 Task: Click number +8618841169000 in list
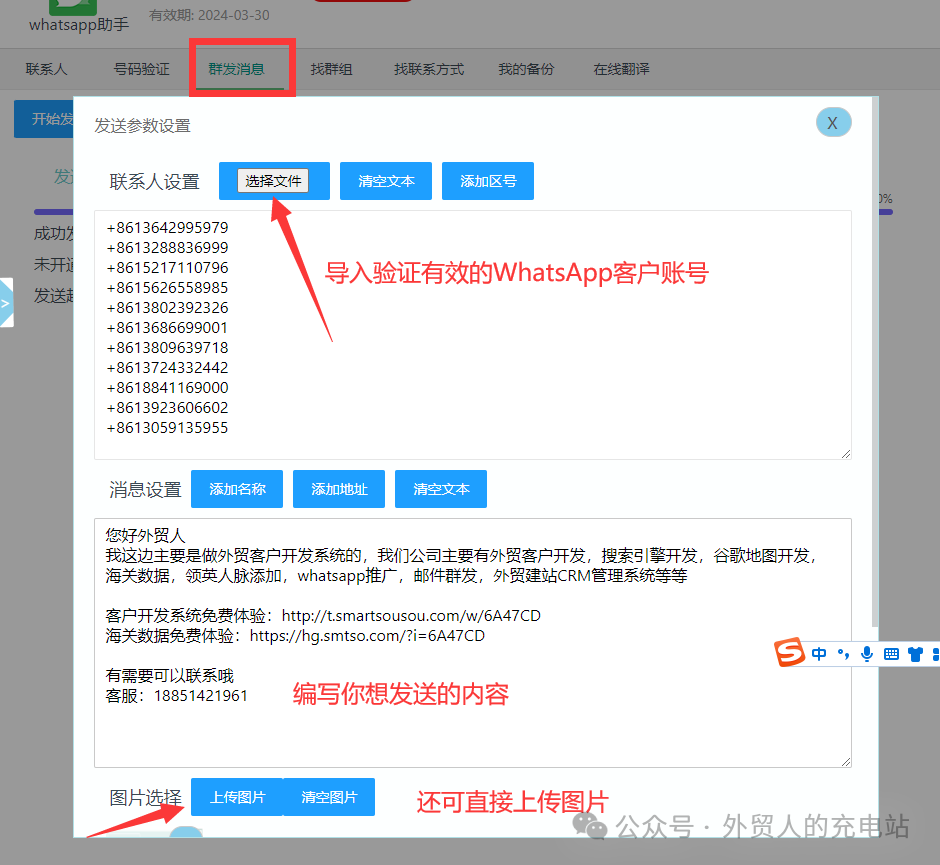tap(167, 388)
